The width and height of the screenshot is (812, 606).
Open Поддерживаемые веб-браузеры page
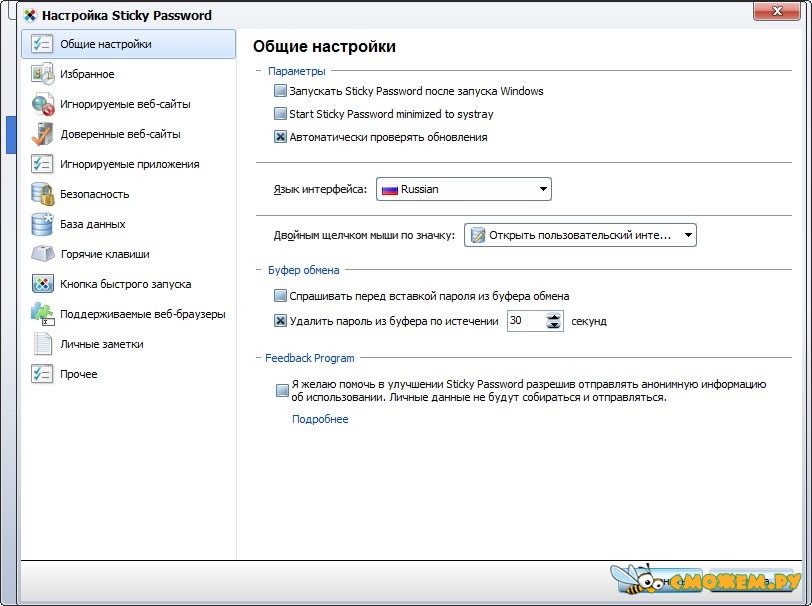(x=128, y=314)
